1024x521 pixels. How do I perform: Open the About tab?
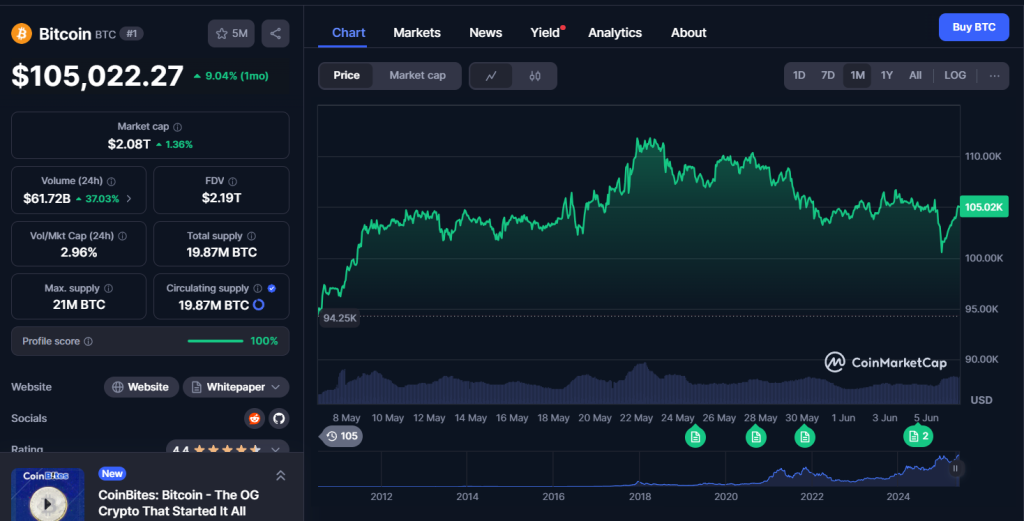pyautogui.click(x=688, y=33)
